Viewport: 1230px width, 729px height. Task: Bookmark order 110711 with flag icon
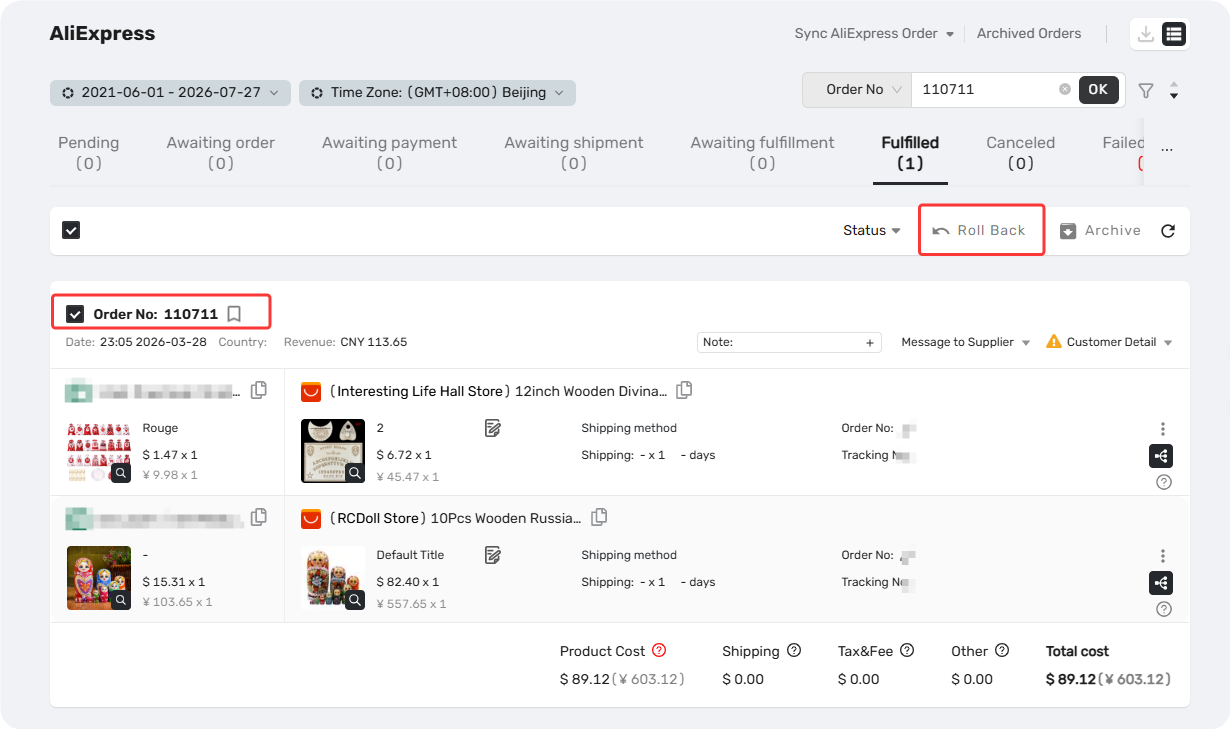pos(234,314)
